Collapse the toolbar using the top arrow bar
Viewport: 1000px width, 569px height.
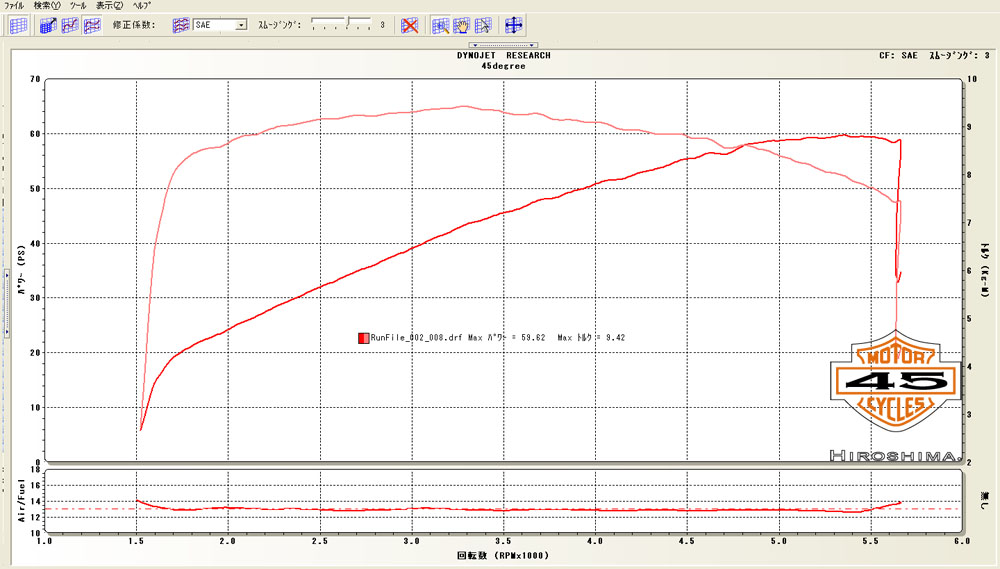pyautogui.click(x=504, y=45)
